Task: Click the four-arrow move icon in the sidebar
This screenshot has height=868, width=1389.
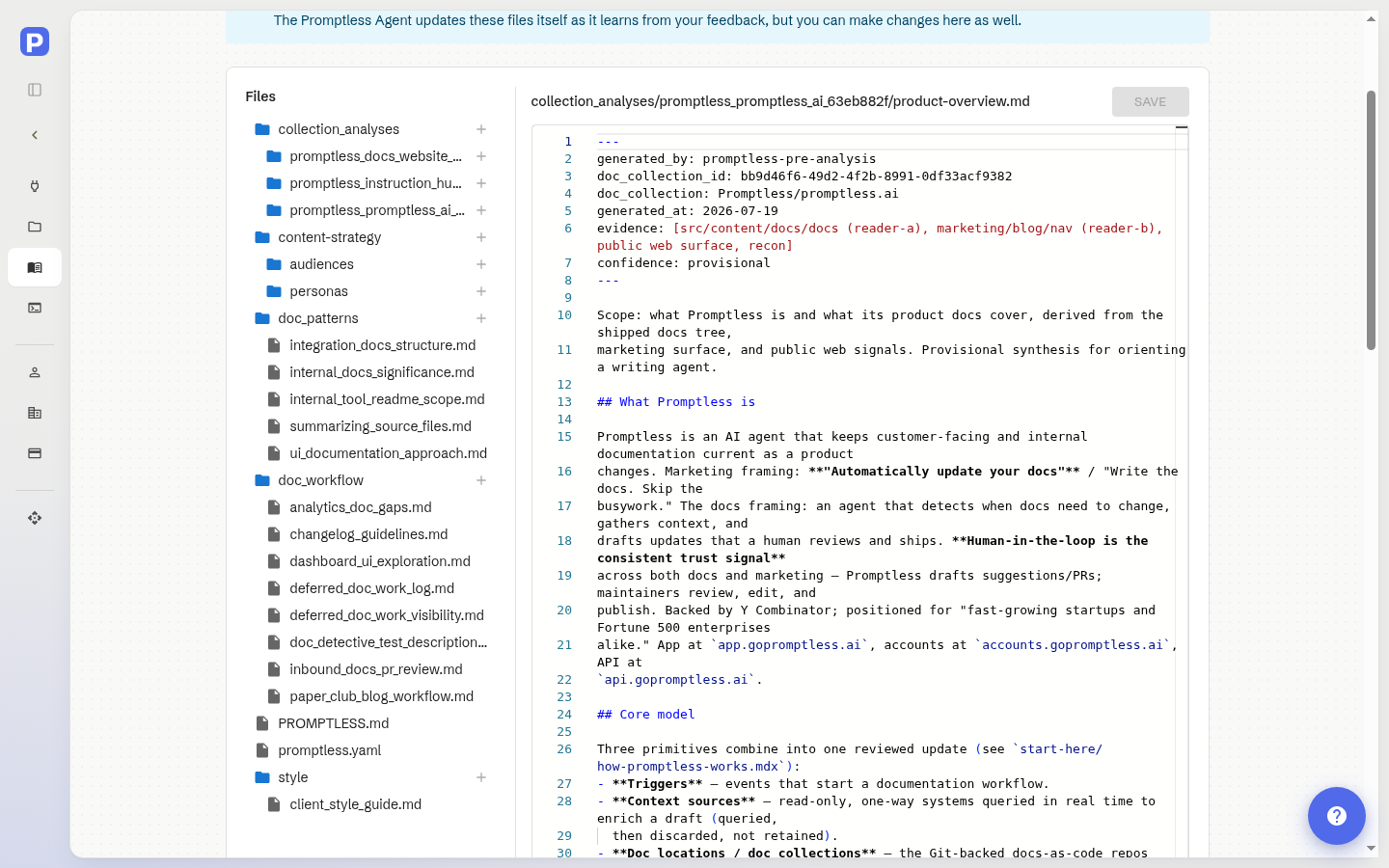Action: [x=35, y=518]
